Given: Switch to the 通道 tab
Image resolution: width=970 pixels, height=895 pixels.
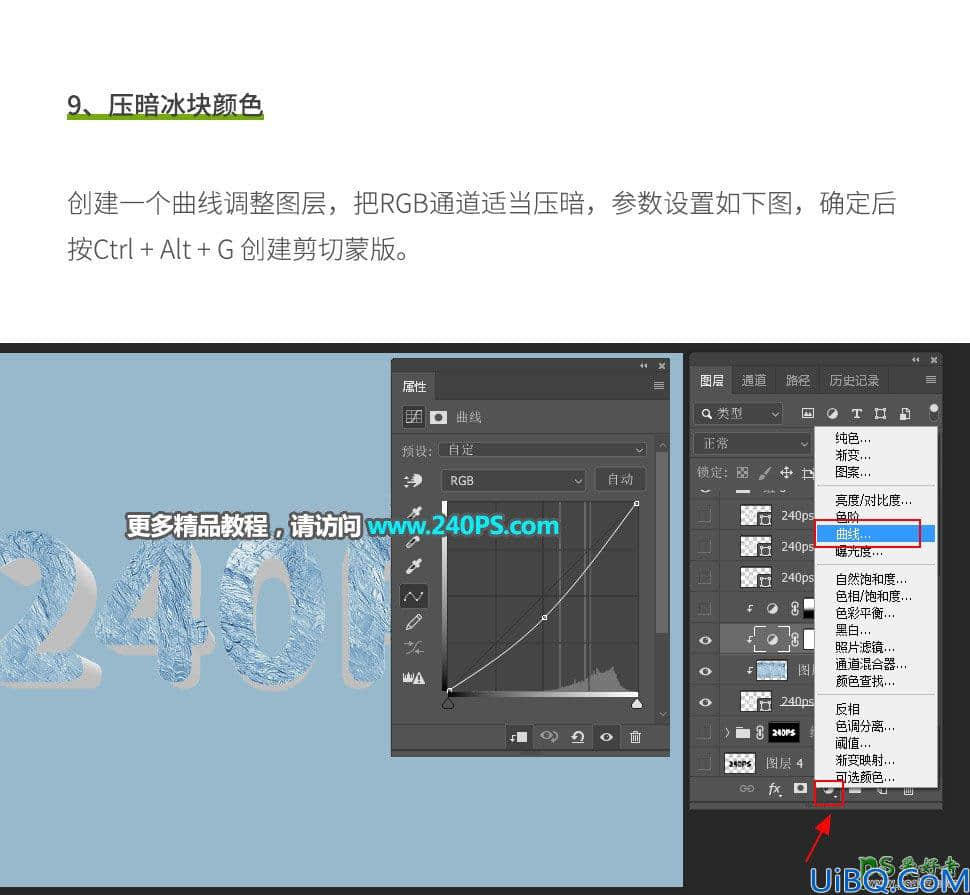Looking at the screenshot, I should [753, 380].
